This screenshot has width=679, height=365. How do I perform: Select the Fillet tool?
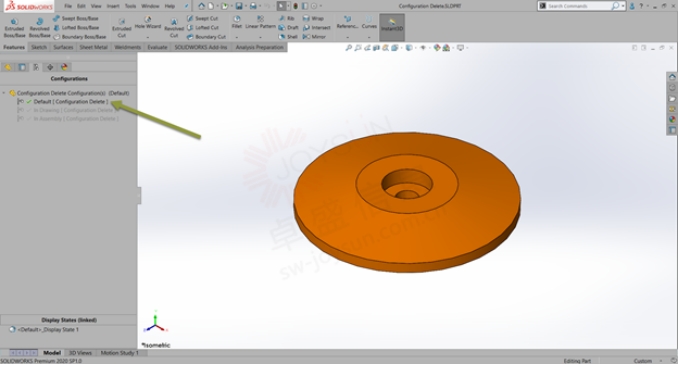236,23
